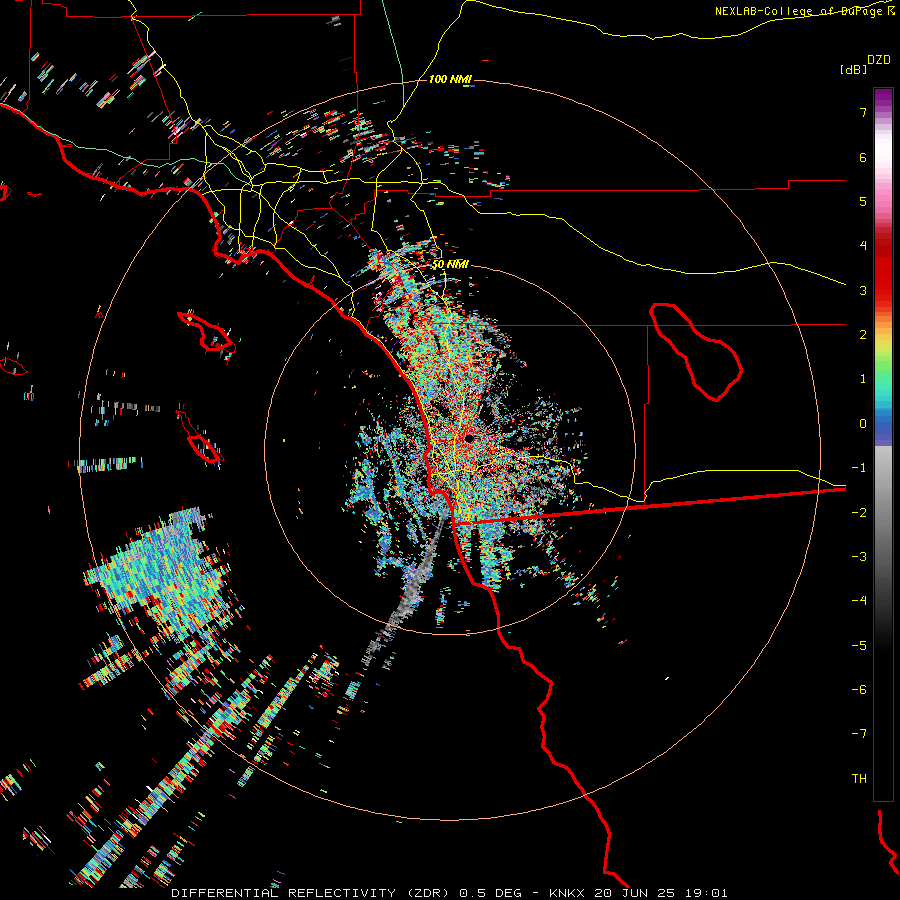Click the -3 value on the color scale
900x900 pixels.
[859, 557]
